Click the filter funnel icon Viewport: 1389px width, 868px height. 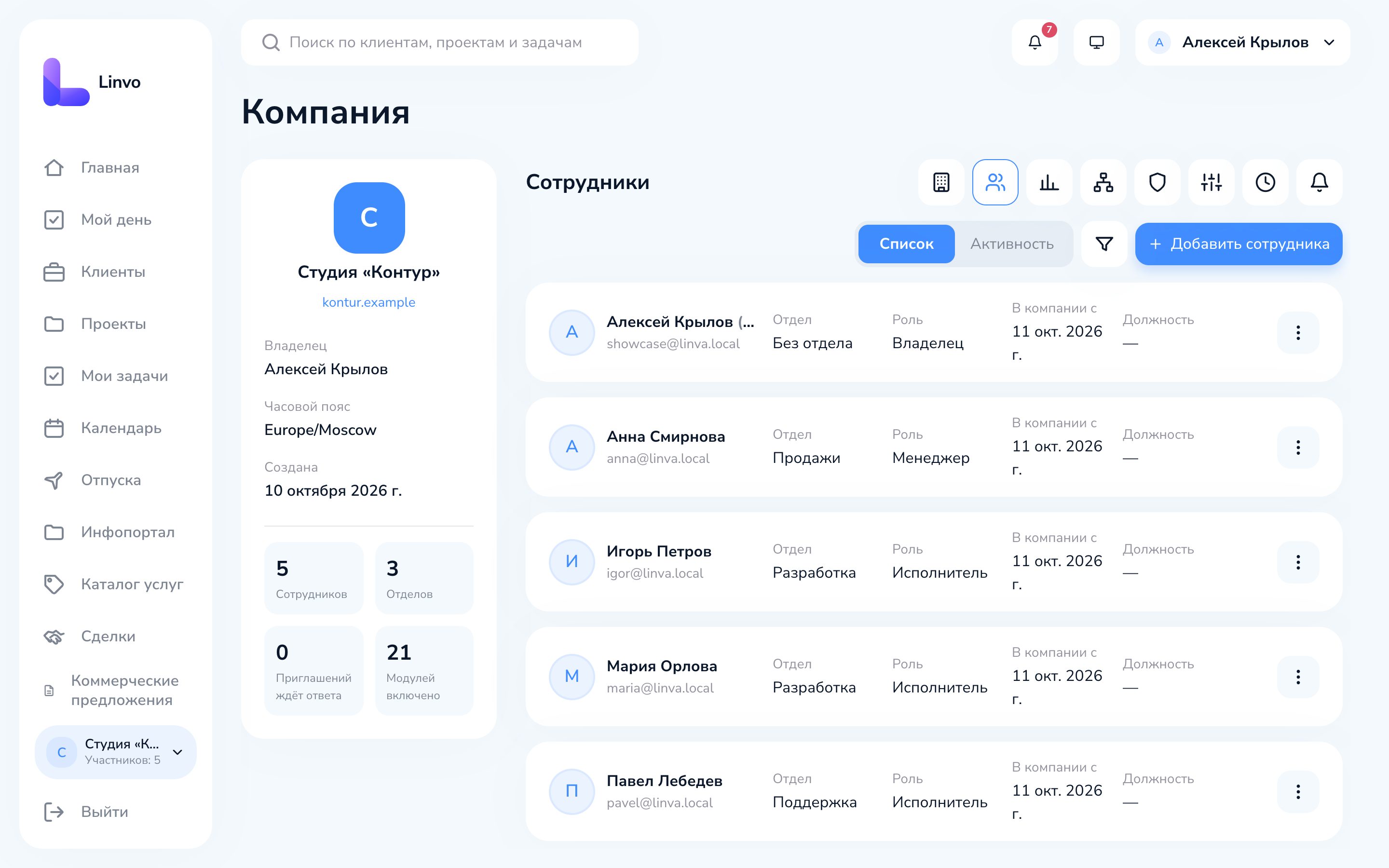pos(1104,244)
